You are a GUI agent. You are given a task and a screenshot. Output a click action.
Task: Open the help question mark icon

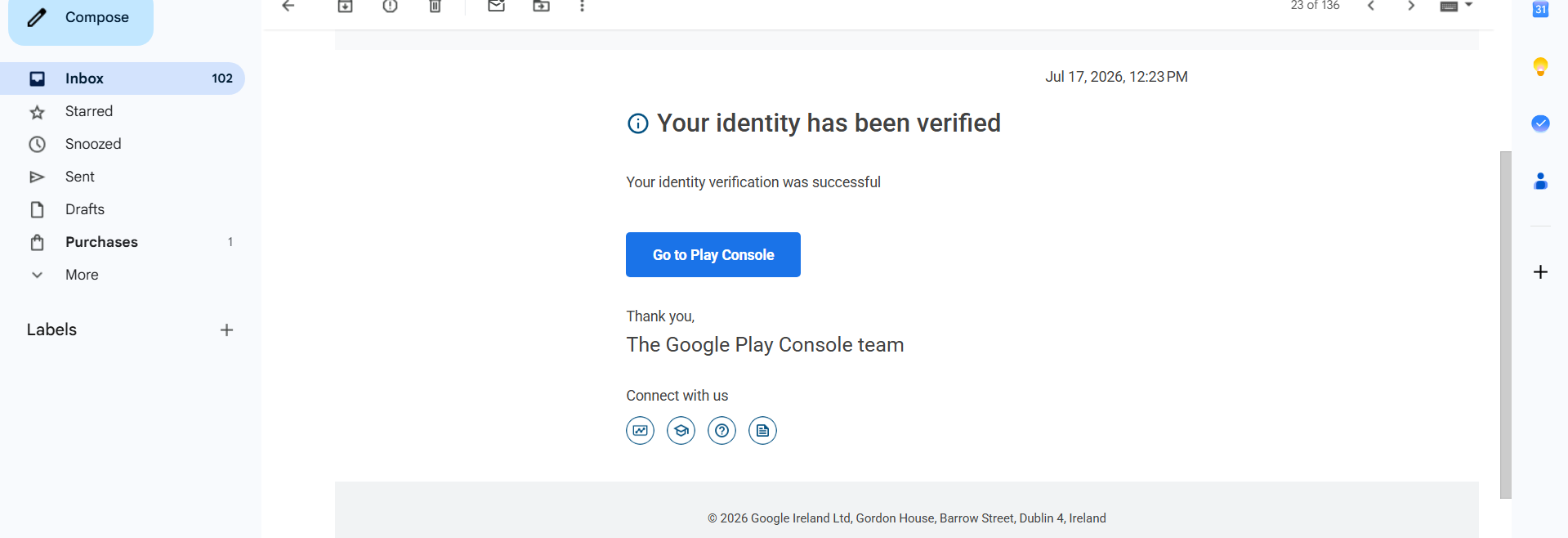tap(722, 430)
